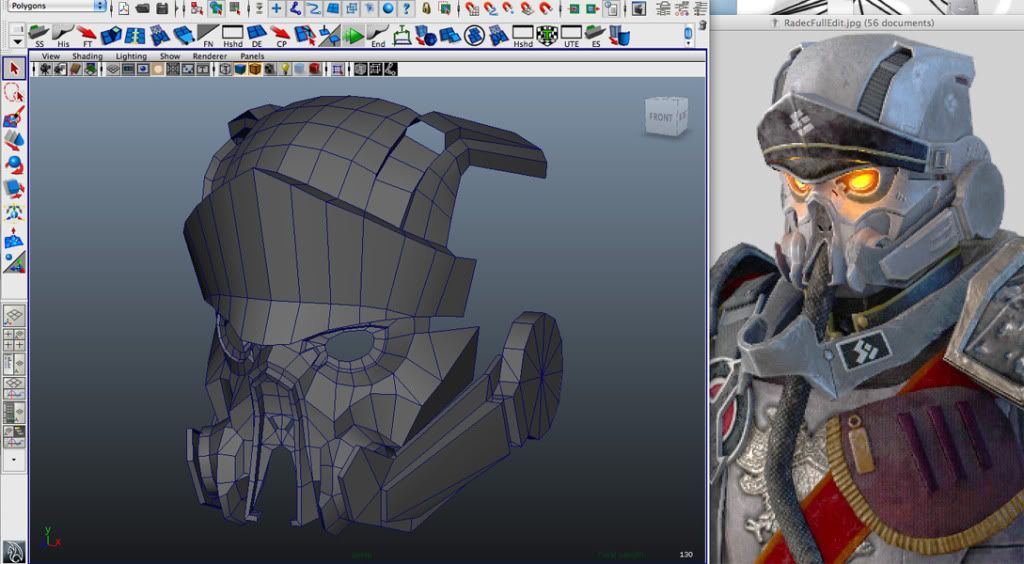Click the CP shelf button
The image size is (1024, 564).
pyautogui.click(x=281, y=36)
